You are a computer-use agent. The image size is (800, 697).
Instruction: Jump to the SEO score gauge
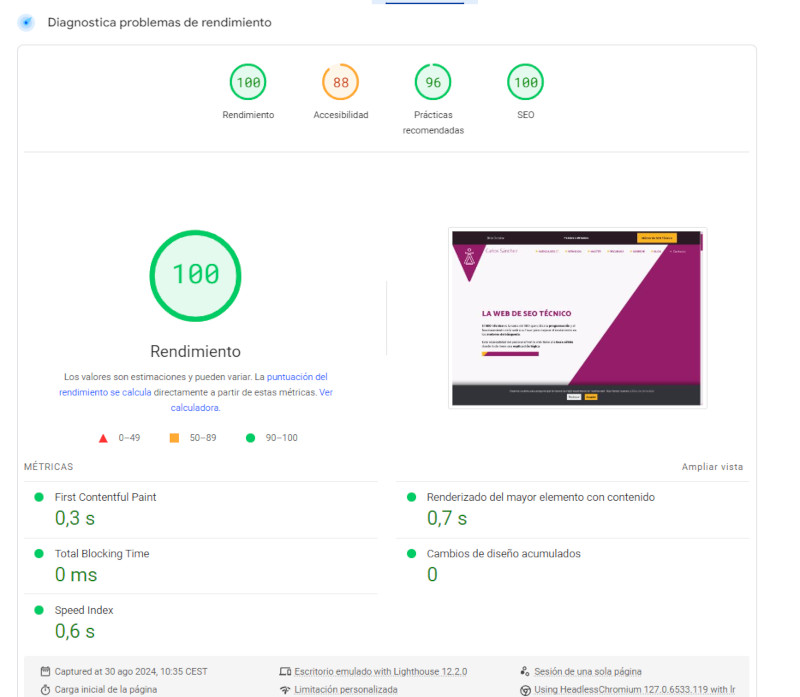[525, 83]
